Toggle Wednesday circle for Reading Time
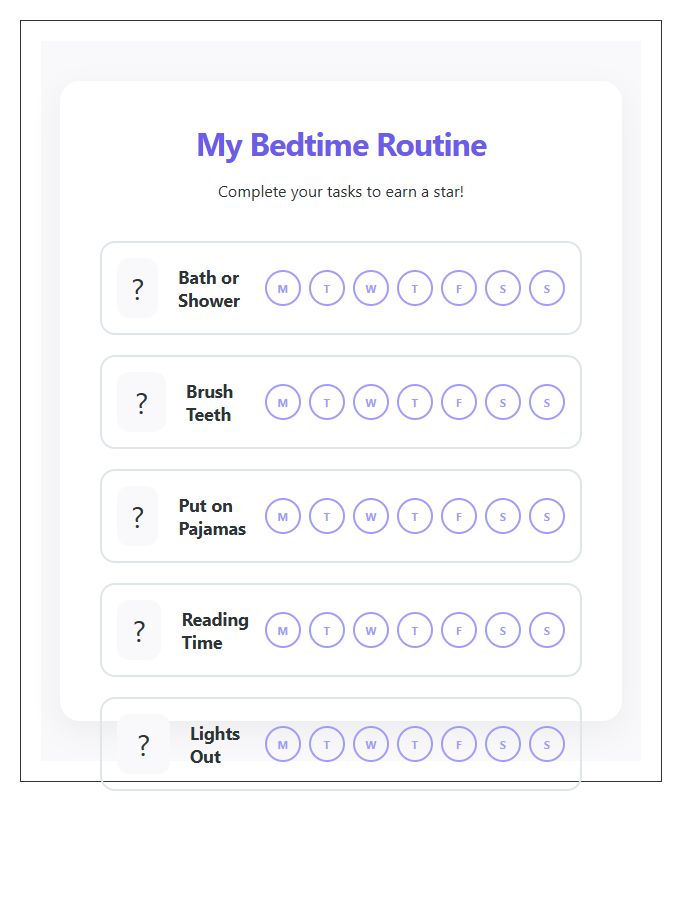The image size is (700, 900). 371,630
